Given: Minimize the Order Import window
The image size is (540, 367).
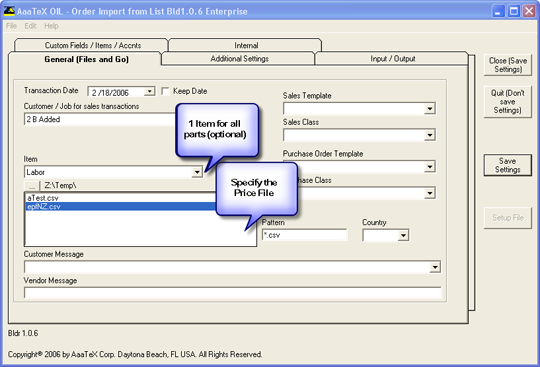Looking at the screenshot, I should point(498,11).
